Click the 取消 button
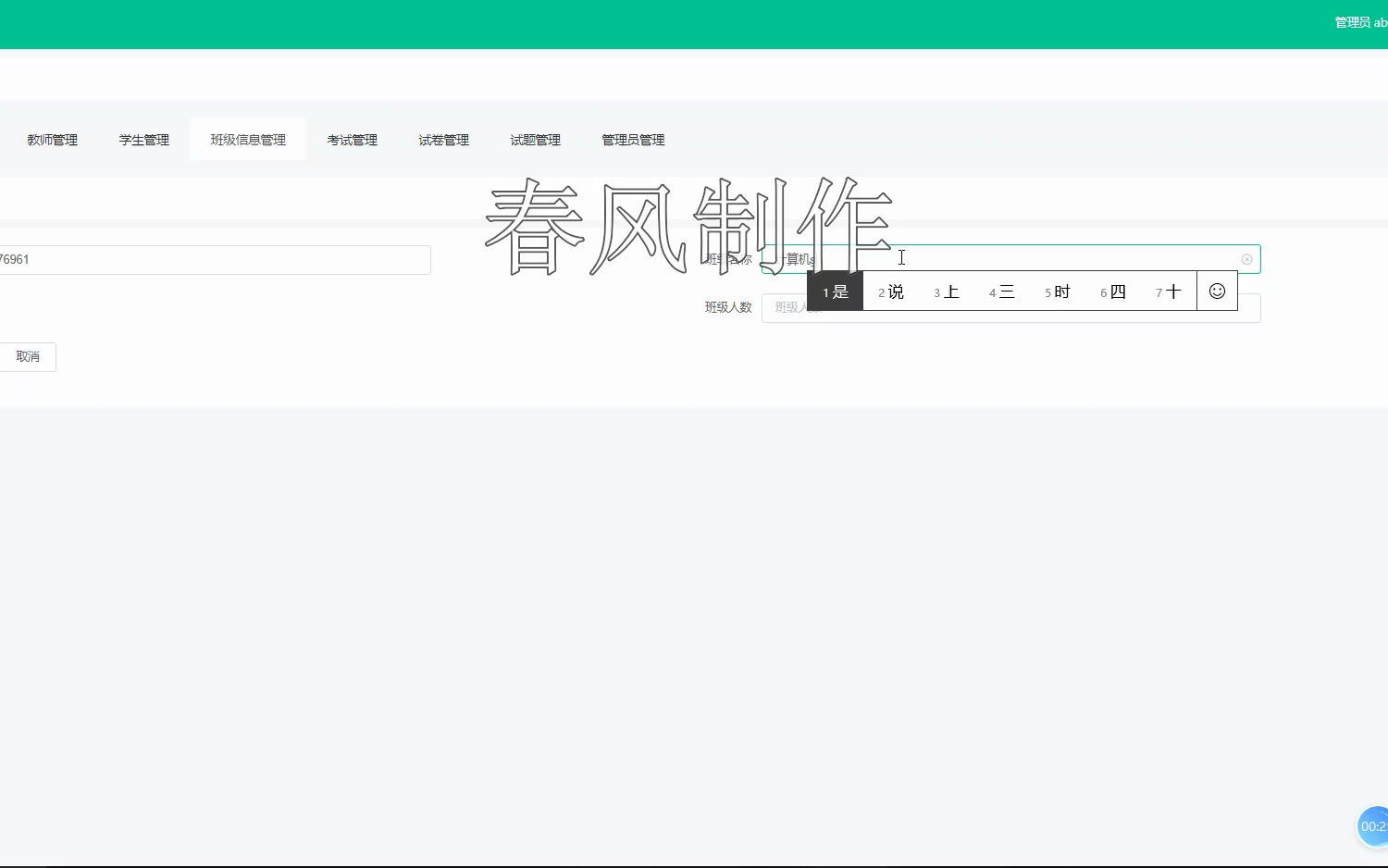The height and width of the screenshot is (868, 1388). (28, 356)
